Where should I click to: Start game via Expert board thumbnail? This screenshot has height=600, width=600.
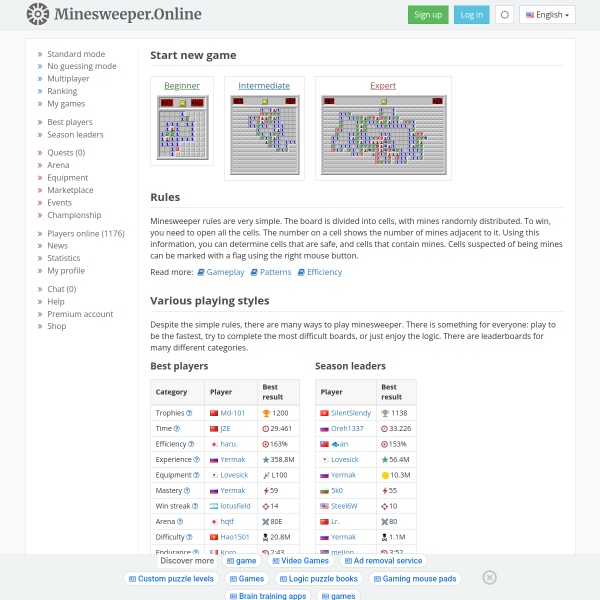pos(384,135)
